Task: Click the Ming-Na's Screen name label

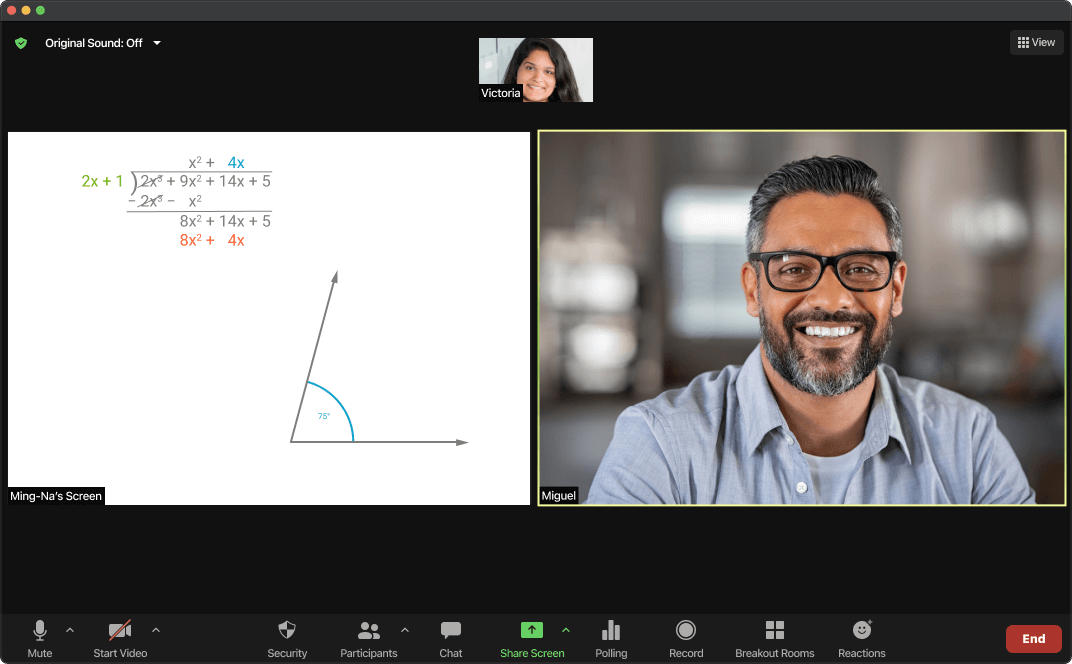Action: point(56,496)
